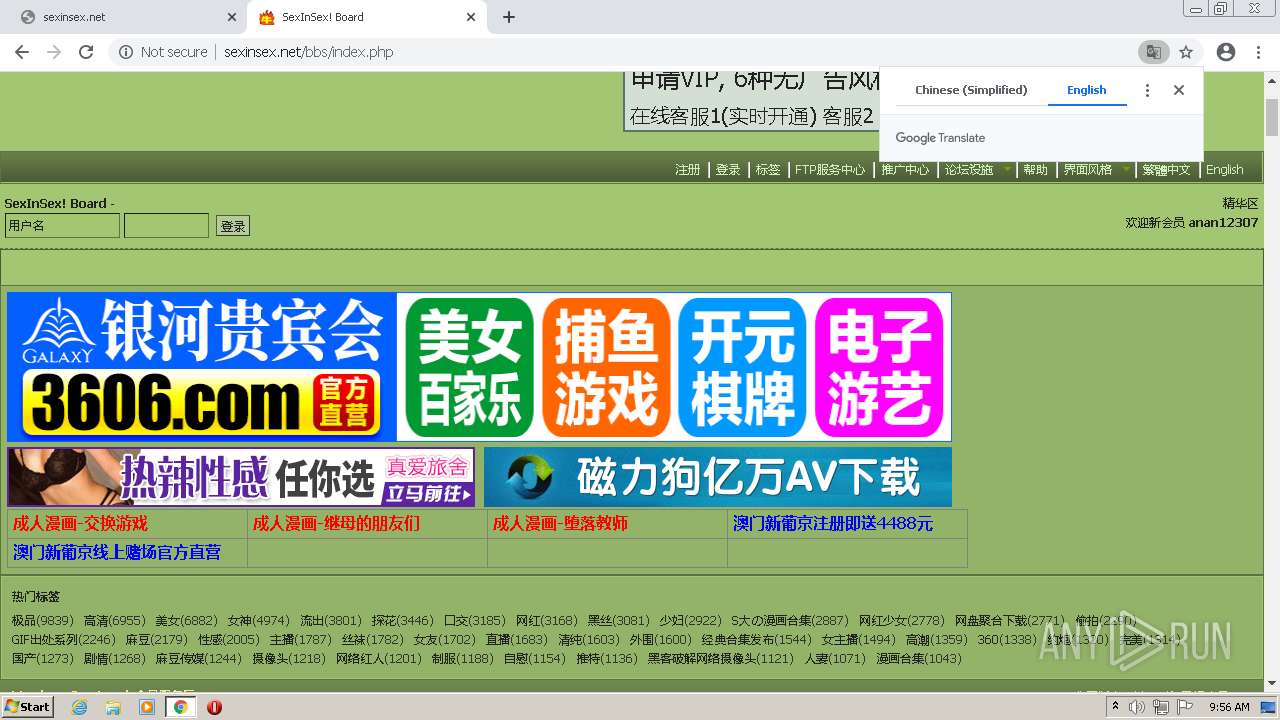Screen dimensions: 1280x720
Task: Click the magenta 电子游艺 tile
Action: [x=879, y=367]
